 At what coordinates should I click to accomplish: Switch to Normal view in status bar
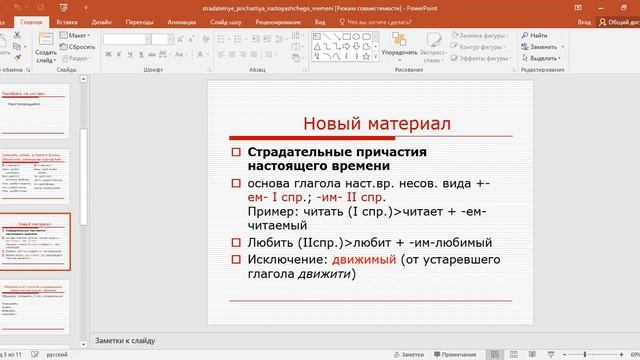coord(495,354)
